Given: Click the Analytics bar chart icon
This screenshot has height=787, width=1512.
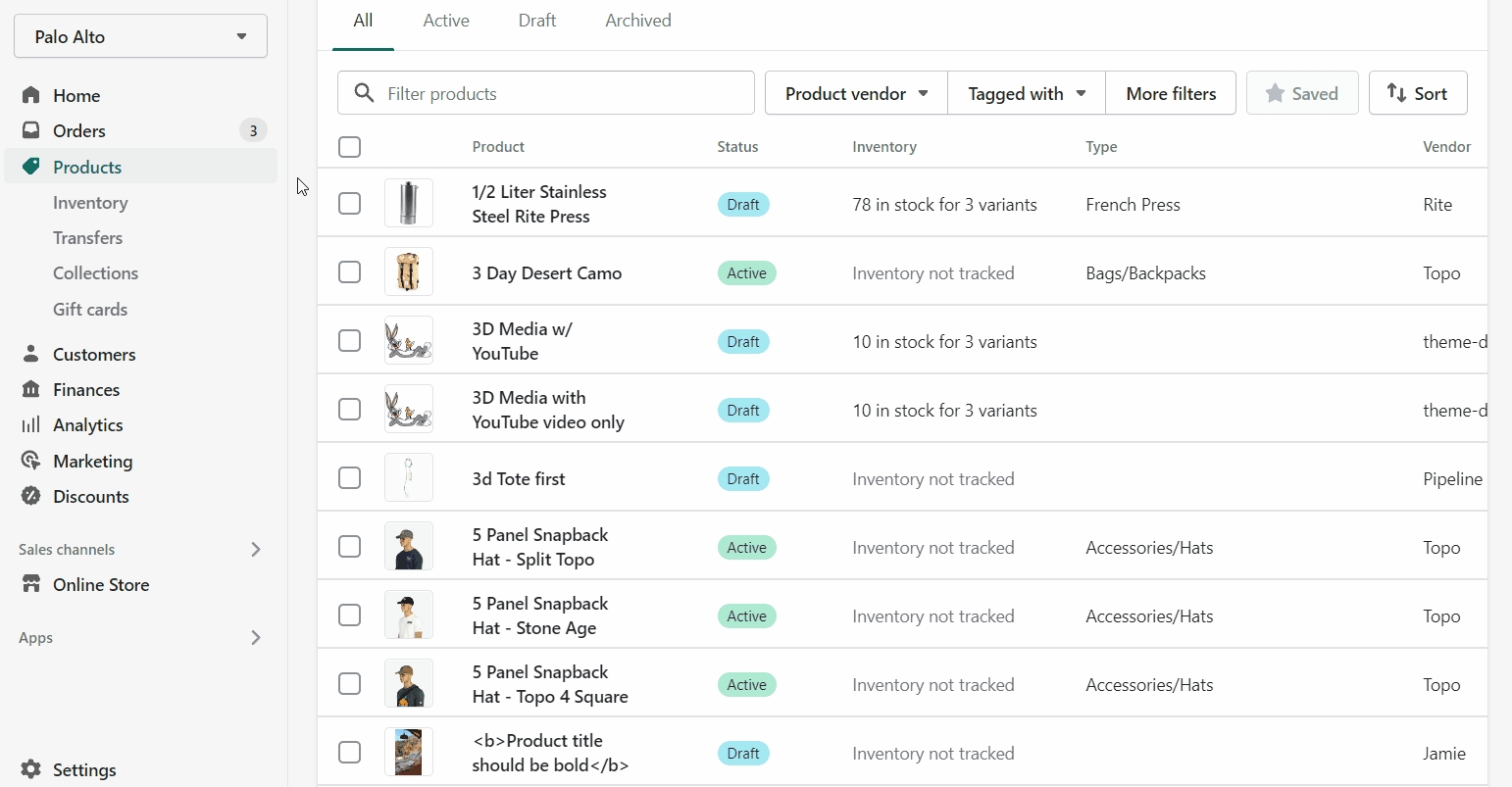Looking at the screenshot, I should pyautogui.click(x=31, y=424).
